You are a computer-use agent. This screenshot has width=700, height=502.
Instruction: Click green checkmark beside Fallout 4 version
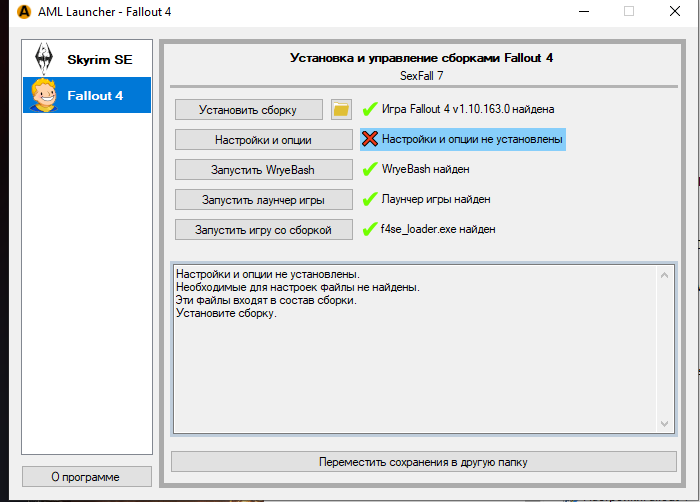(x=370, y=109)
